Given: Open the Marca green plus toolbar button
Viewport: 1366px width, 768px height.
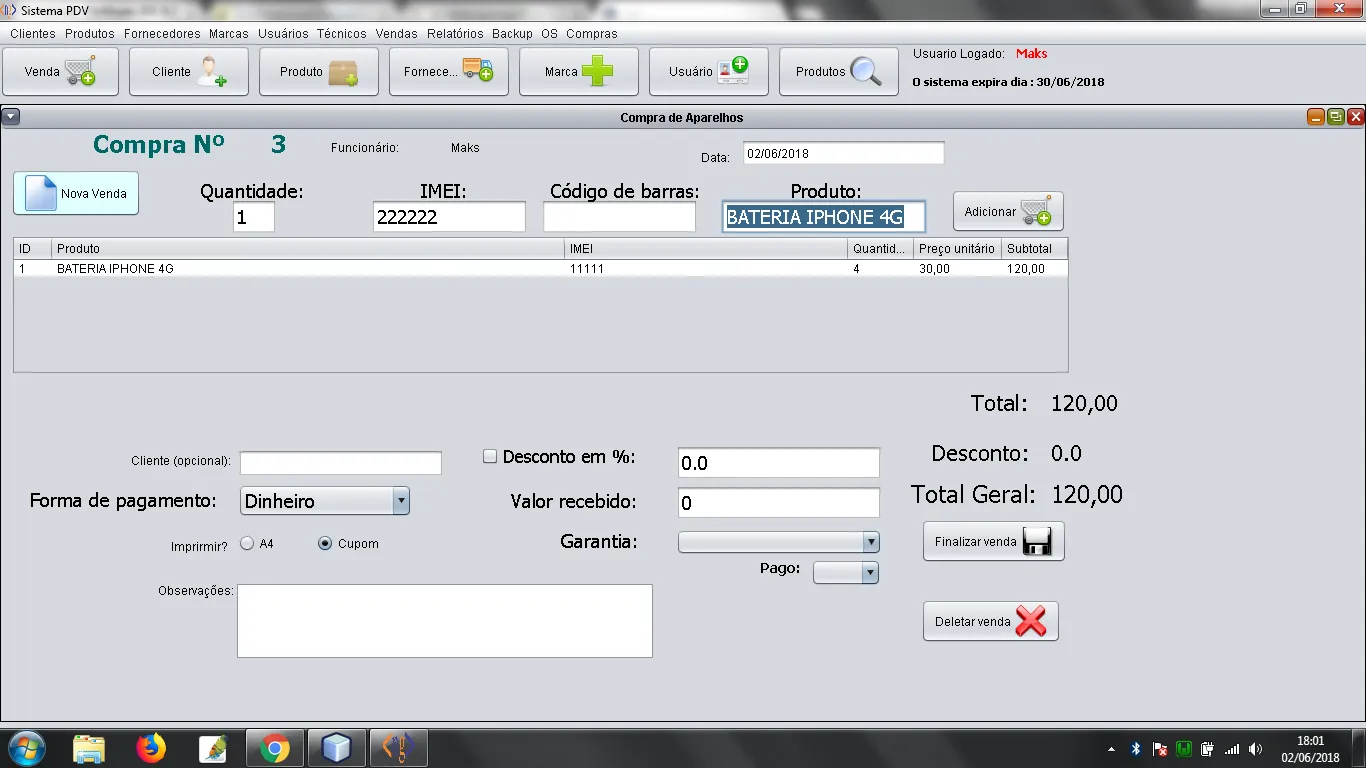Looking at the screenshot, I should (x=579, y=72).
